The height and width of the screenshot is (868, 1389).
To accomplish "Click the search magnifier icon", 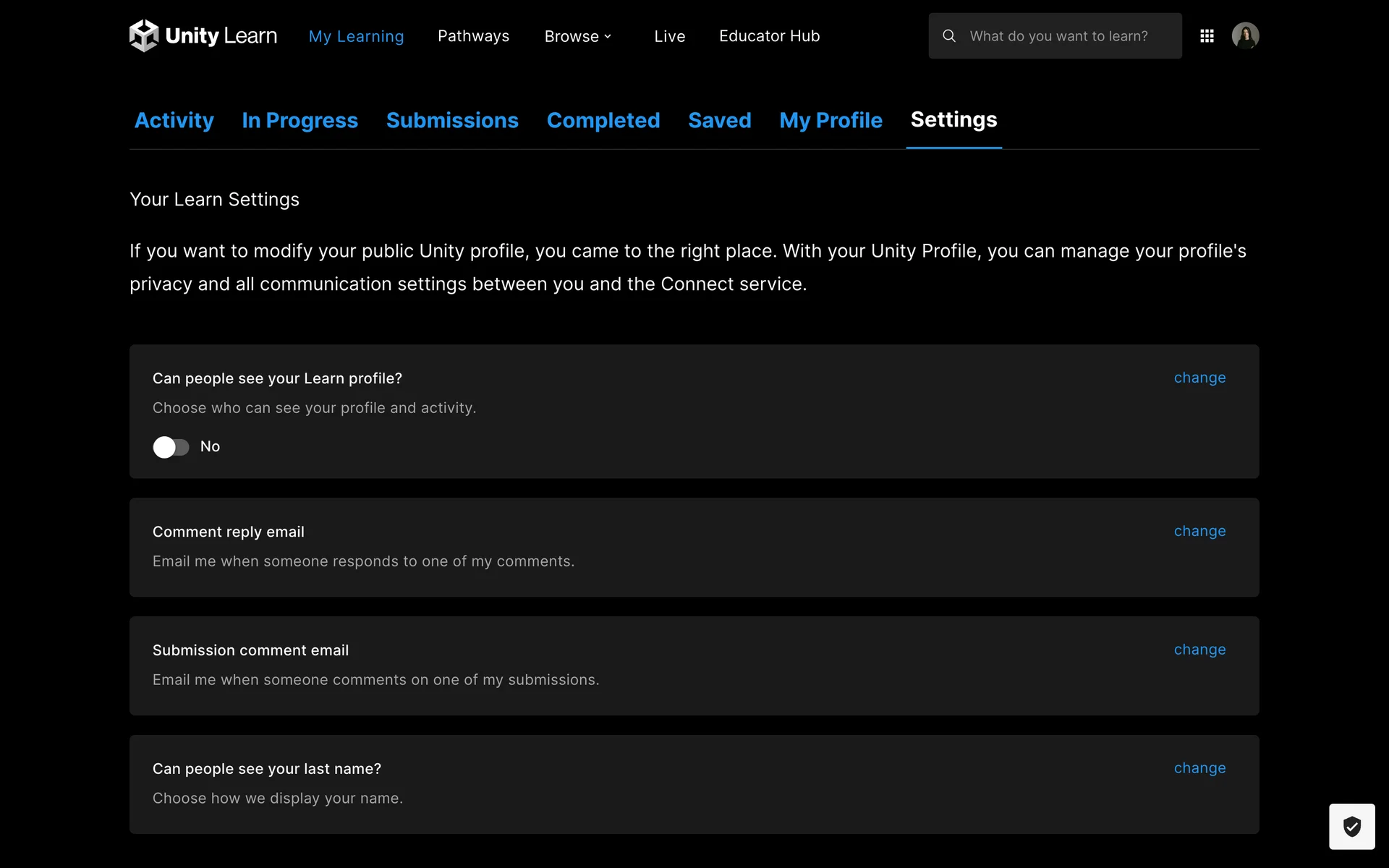I will pos(949,35).
